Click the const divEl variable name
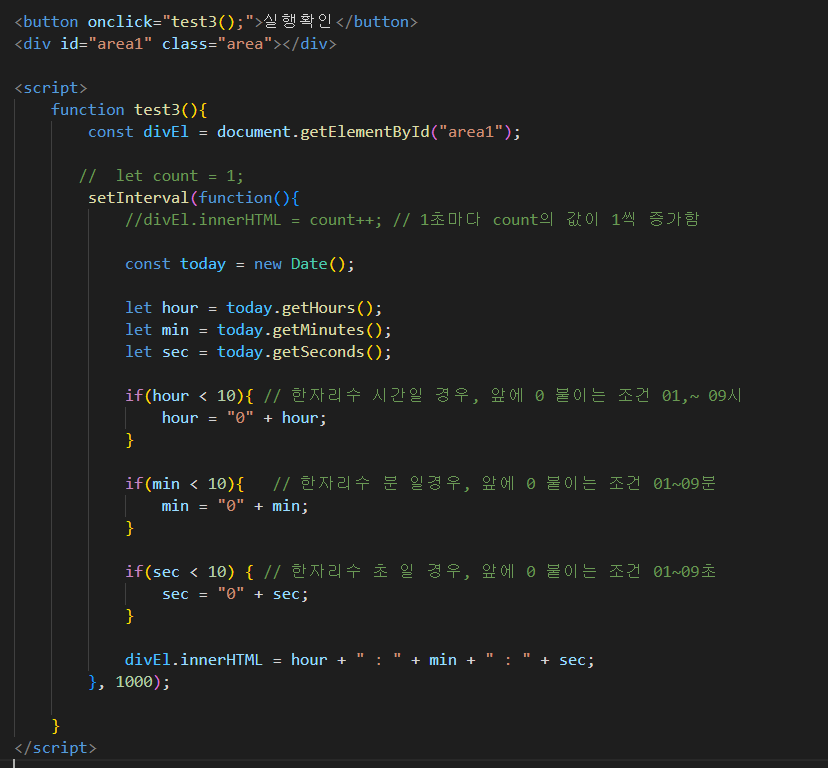This screenshot has width=828, height=768. point(166,132)
